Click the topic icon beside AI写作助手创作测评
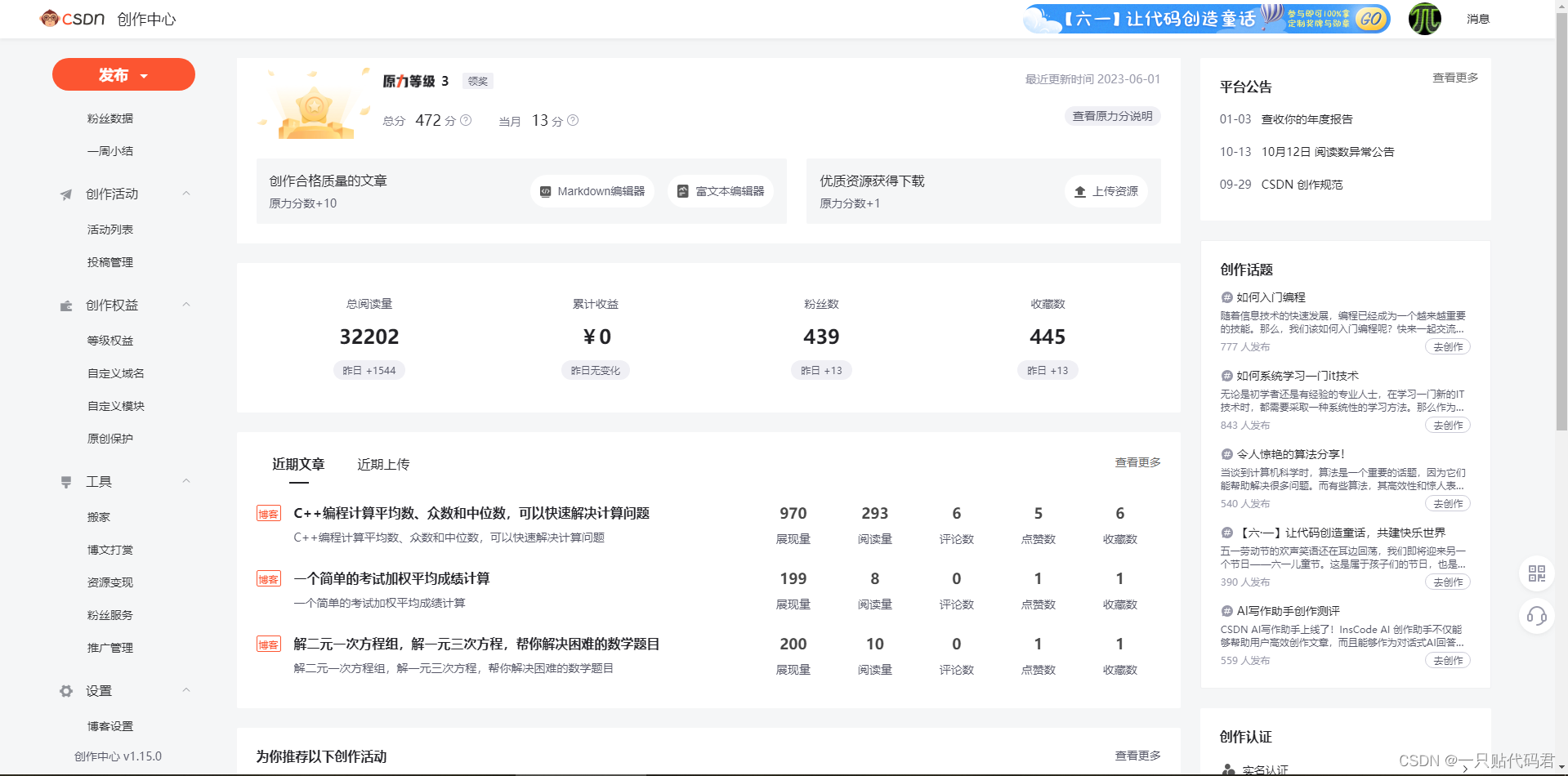Viewport: 1568px width, 776px height. (1226, 611)
